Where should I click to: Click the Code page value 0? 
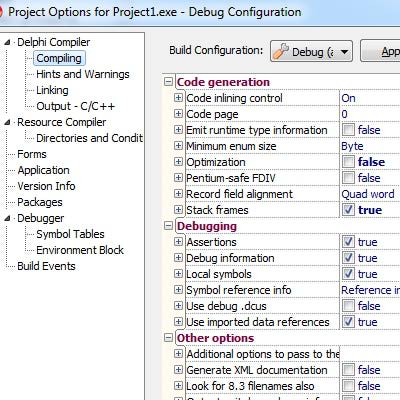coord(344,114)
